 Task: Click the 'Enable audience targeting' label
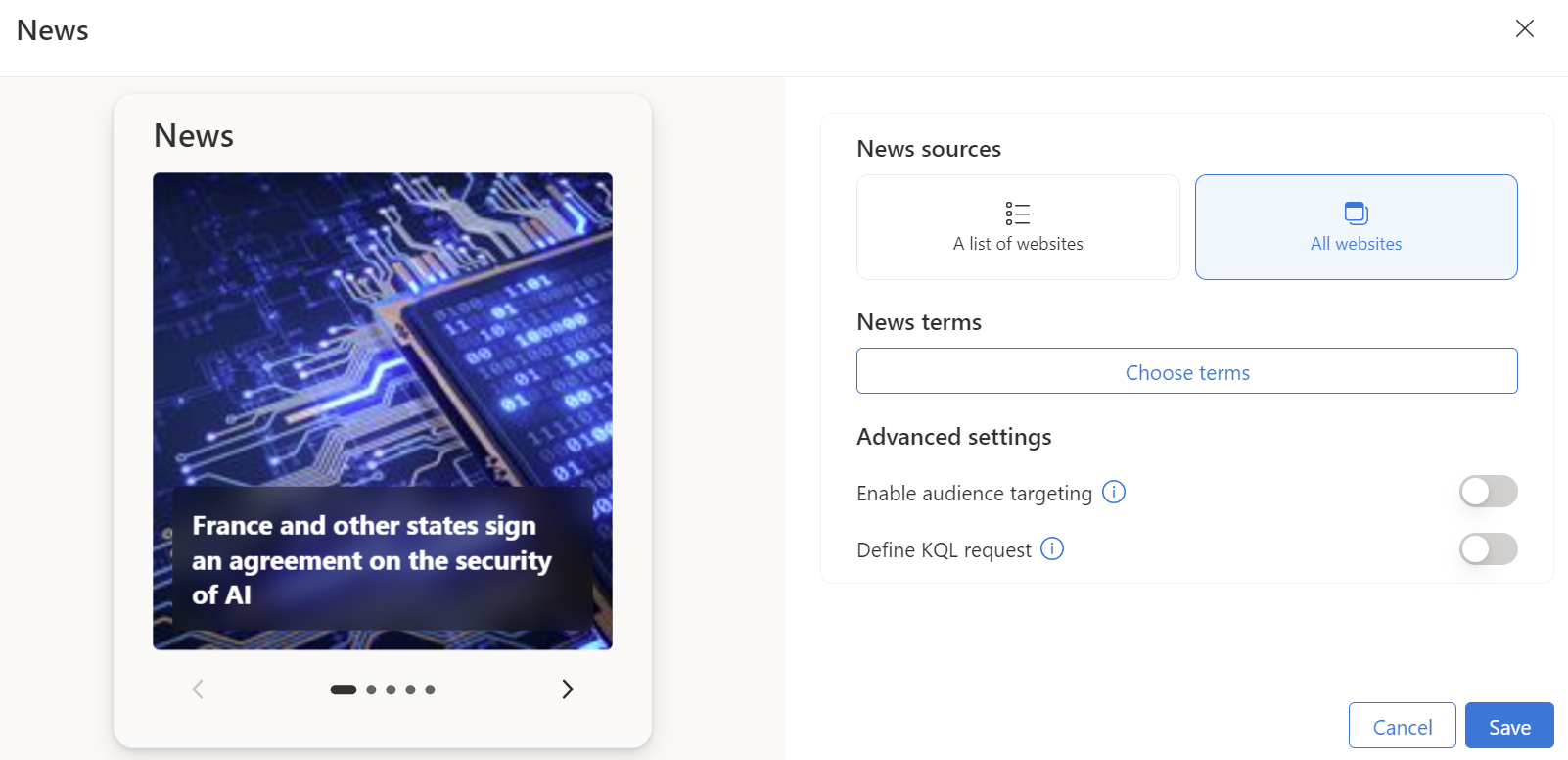(974, 493)
